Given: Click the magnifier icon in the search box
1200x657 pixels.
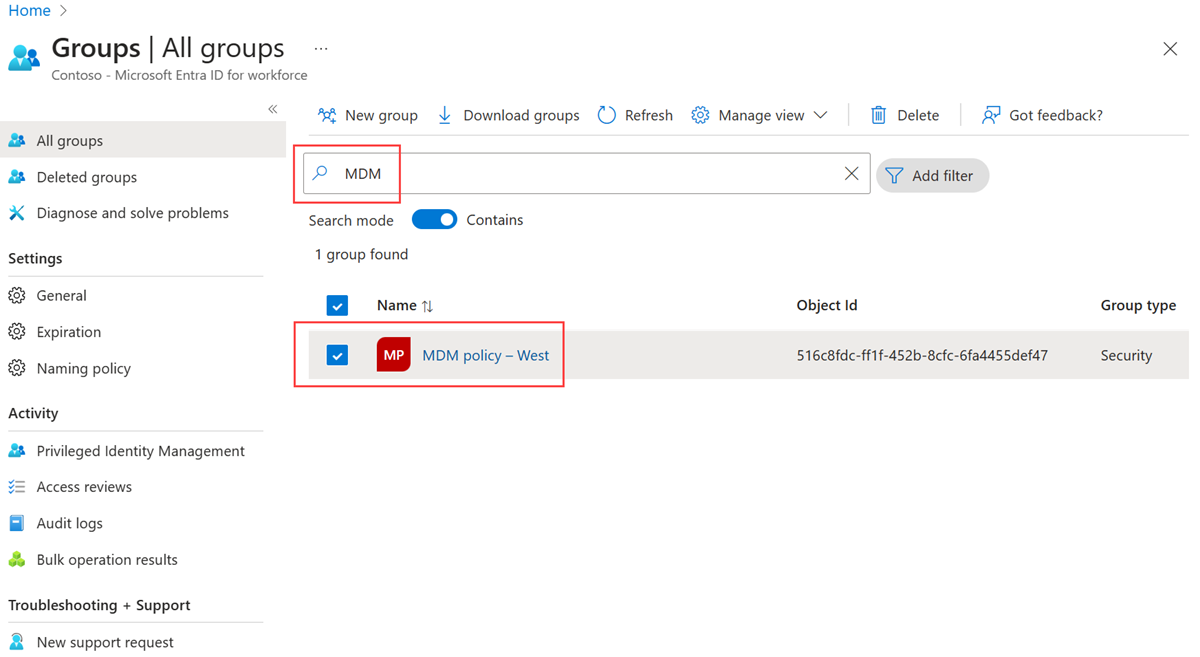Looking at the screenshot, I should click(320, 173).
